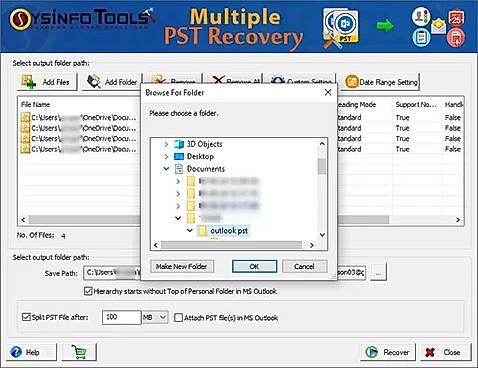
Task: Expand the third blurred subfolder under Documents
Action: (178, 206)
